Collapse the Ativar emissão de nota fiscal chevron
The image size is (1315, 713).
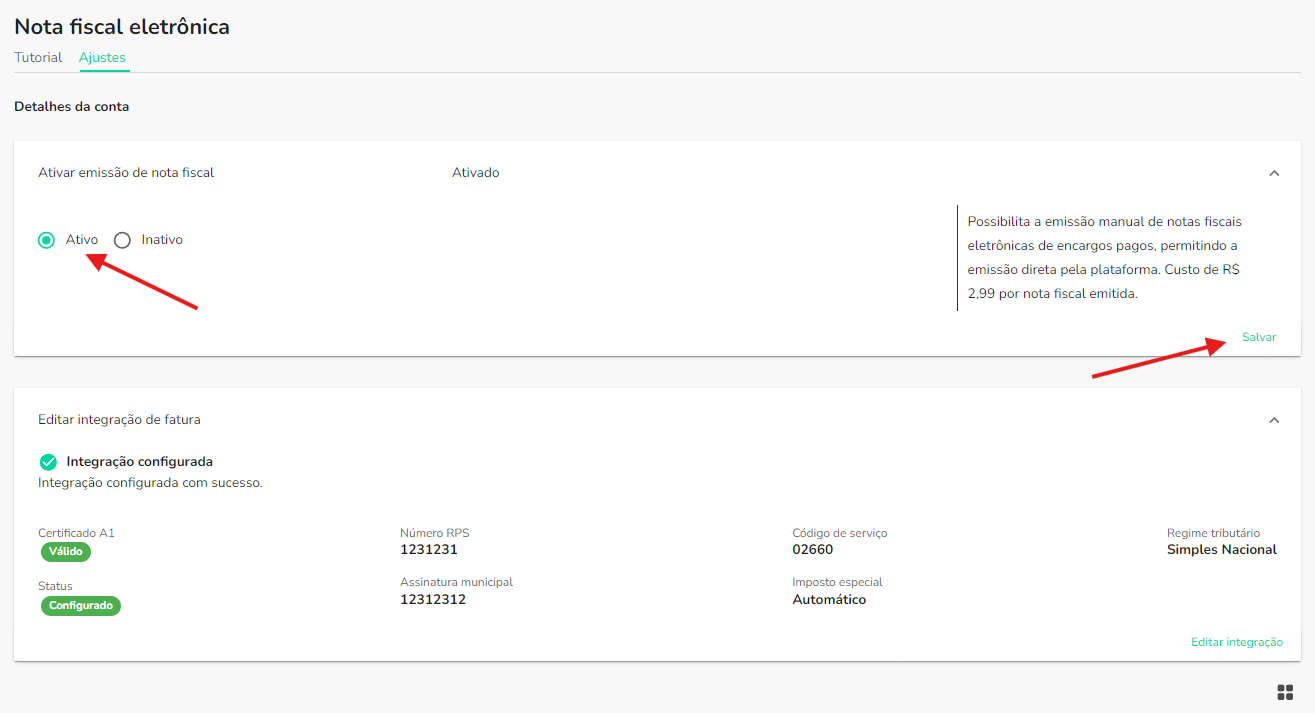[x=1274, y=173]
